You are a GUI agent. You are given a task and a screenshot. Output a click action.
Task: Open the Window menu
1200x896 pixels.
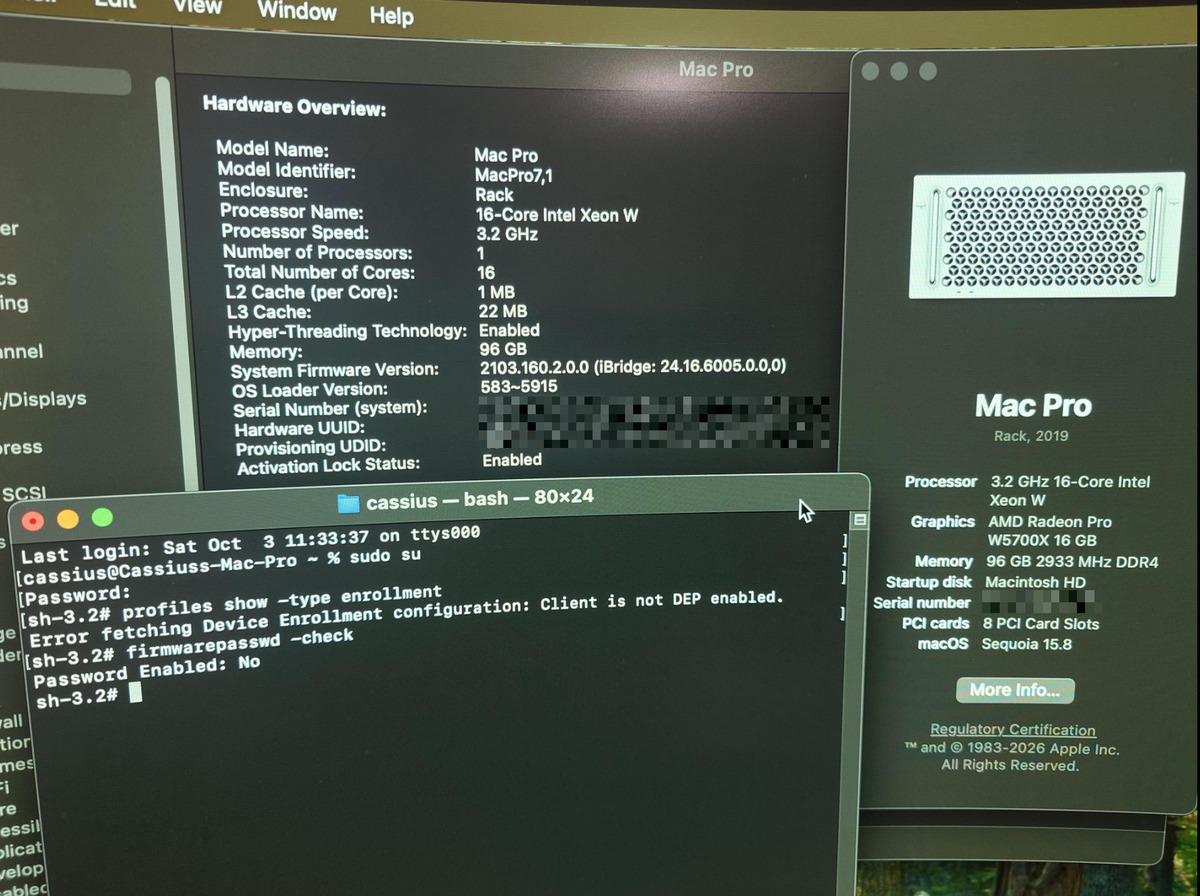(x=297, y=11)
